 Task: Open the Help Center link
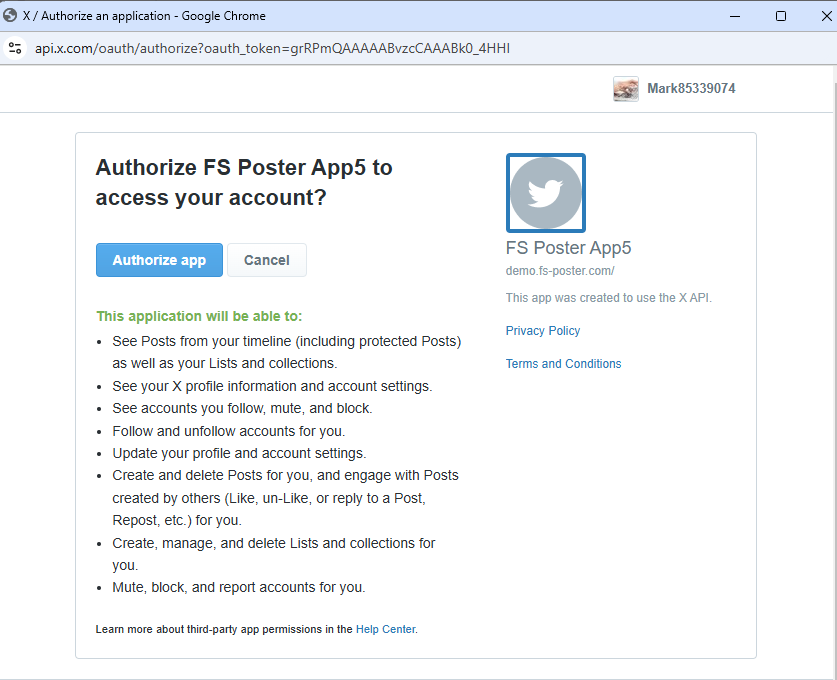tap(385, 629)
